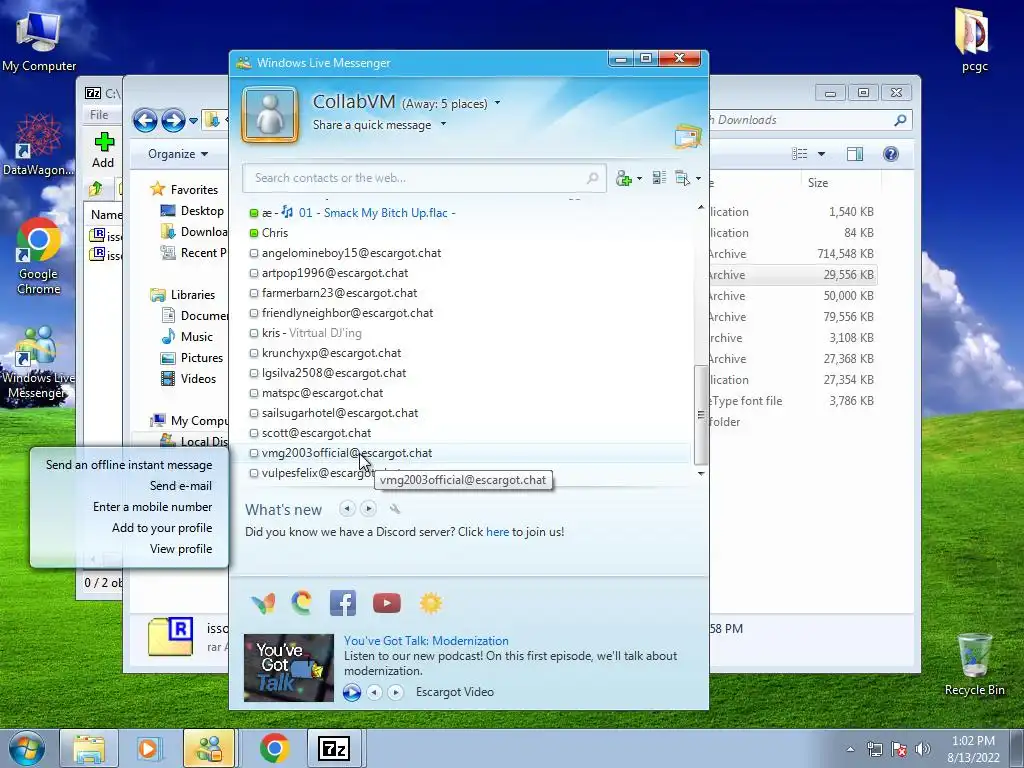Click the volume speaker in system tray
The image size is (1024, 768).
point(922,749)
